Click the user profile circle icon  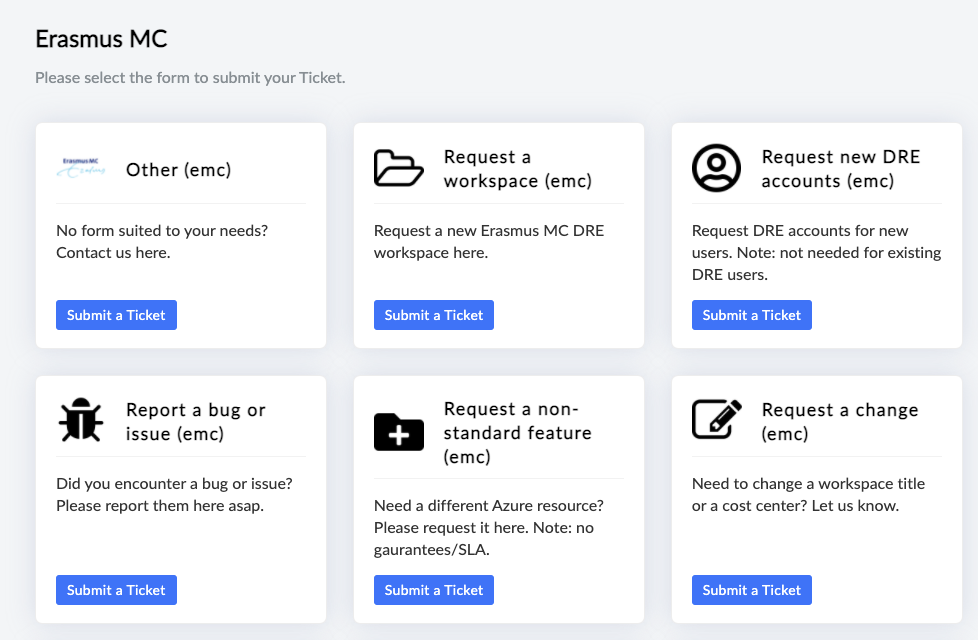click(716, 168)
